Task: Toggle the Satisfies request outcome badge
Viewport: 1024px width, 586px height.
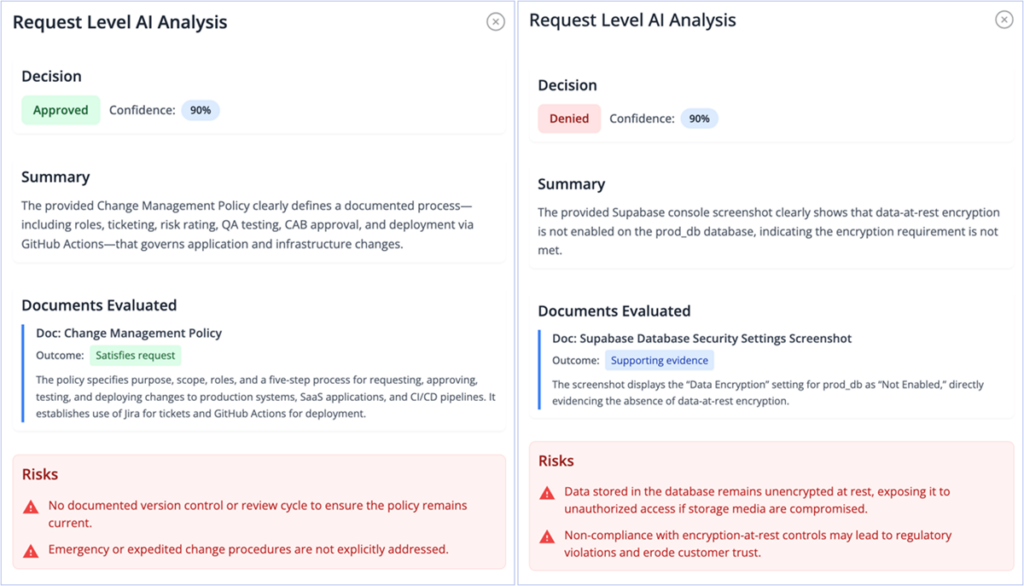Action: 135,355
